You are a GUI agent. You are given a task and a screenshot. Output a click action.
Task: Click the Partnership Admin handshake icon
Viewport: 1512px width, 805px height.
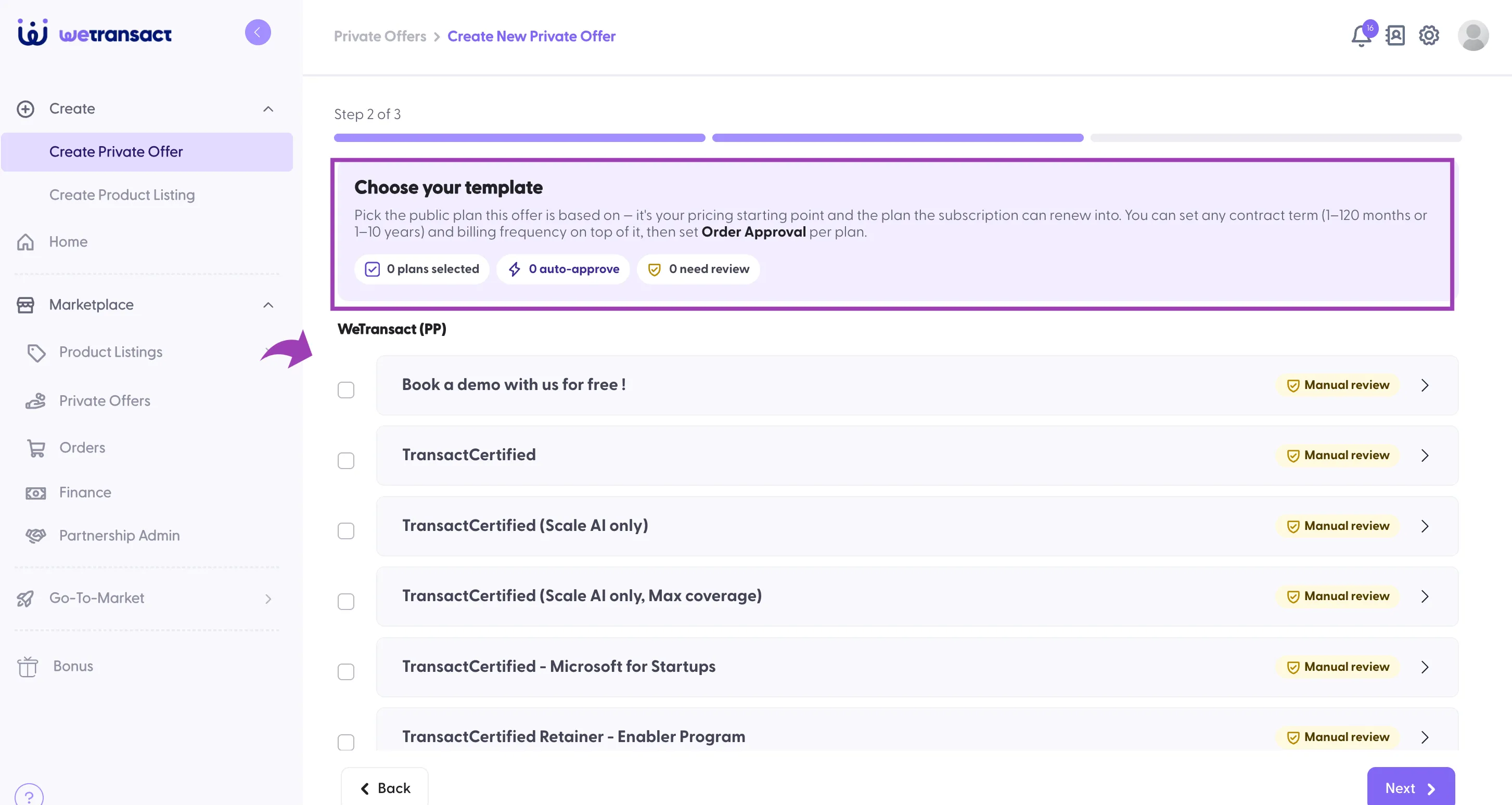point(35,535)
